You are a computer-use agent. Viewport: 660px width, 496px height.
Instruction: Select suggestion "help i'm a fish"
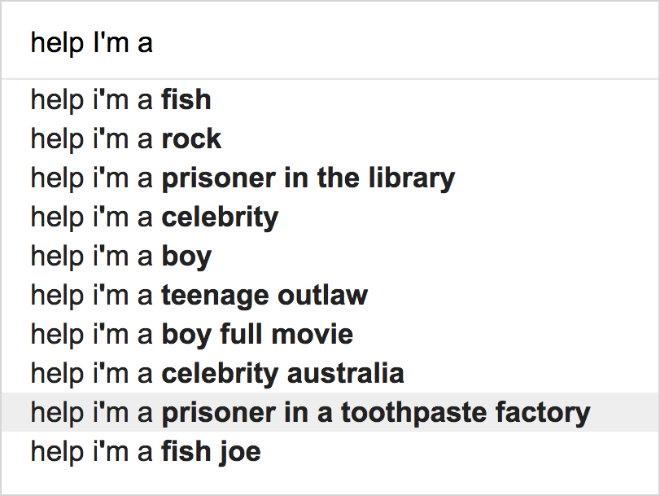(x=330, y=100)
